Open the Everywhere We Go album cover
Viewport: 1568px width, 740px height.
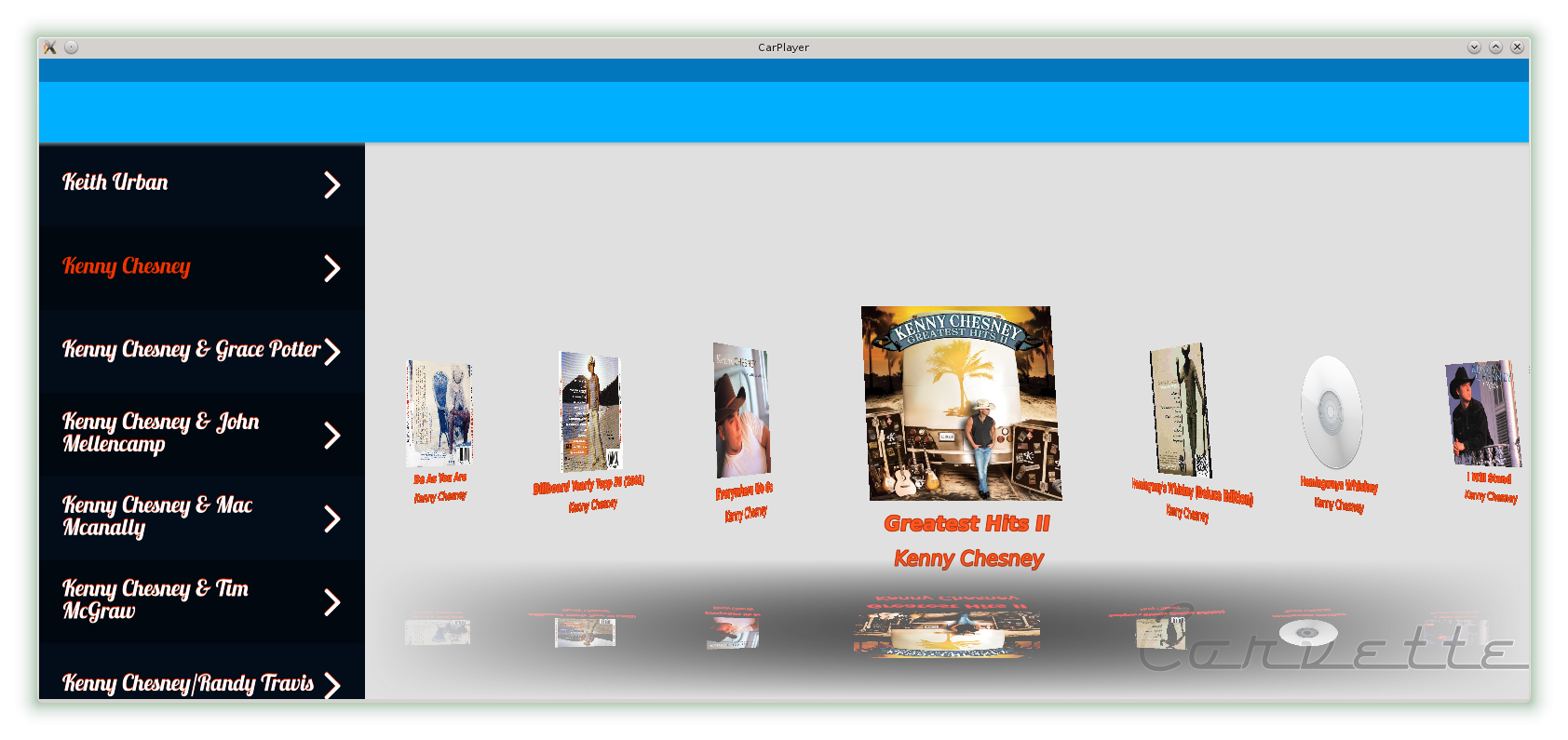pyautogui.click(x=742, y=410)
